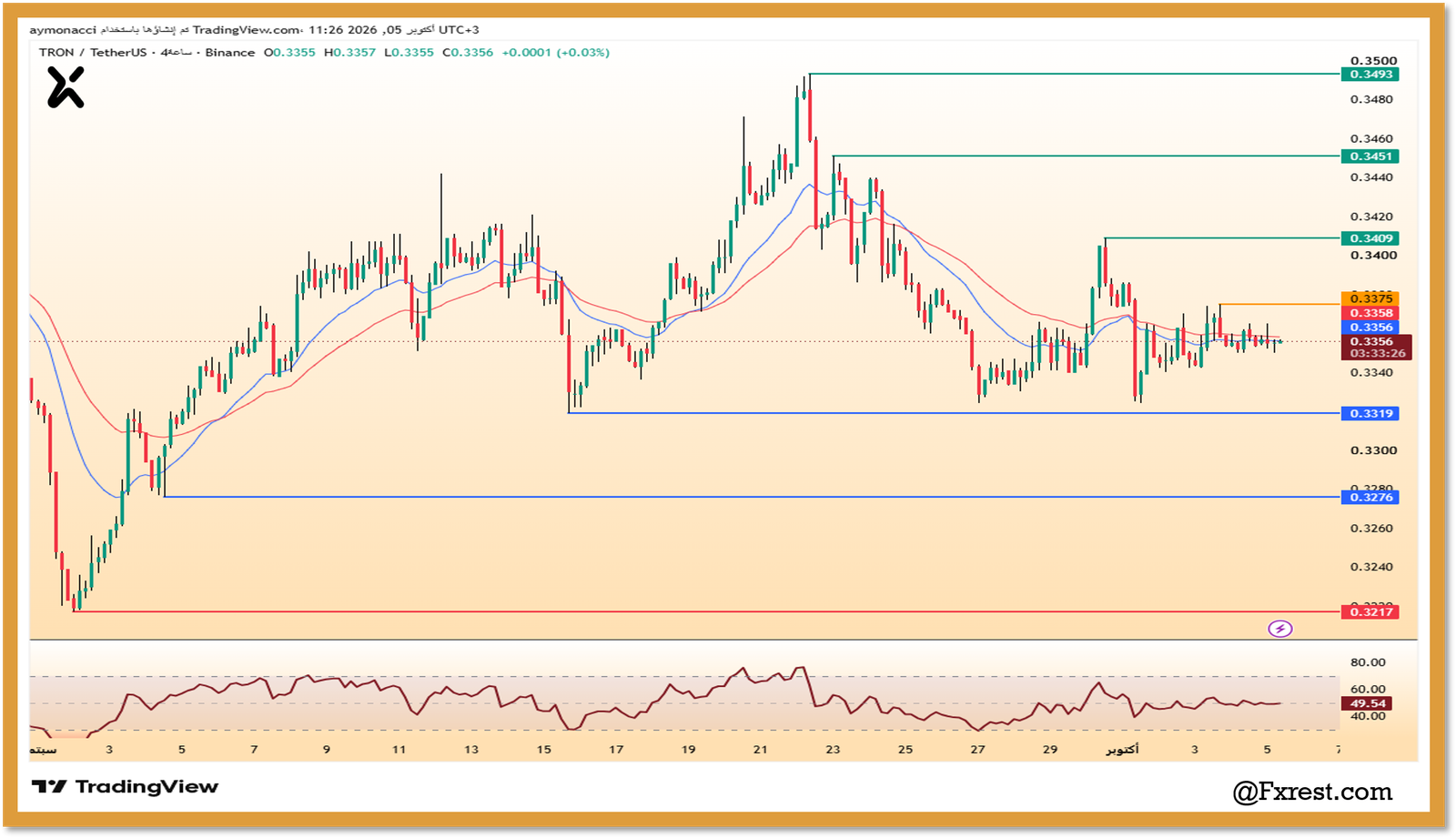Image resolution: width=1456 pixels, height=838 pixels.
Task: Click the aymonacci username at top
Action: [63, 30]
